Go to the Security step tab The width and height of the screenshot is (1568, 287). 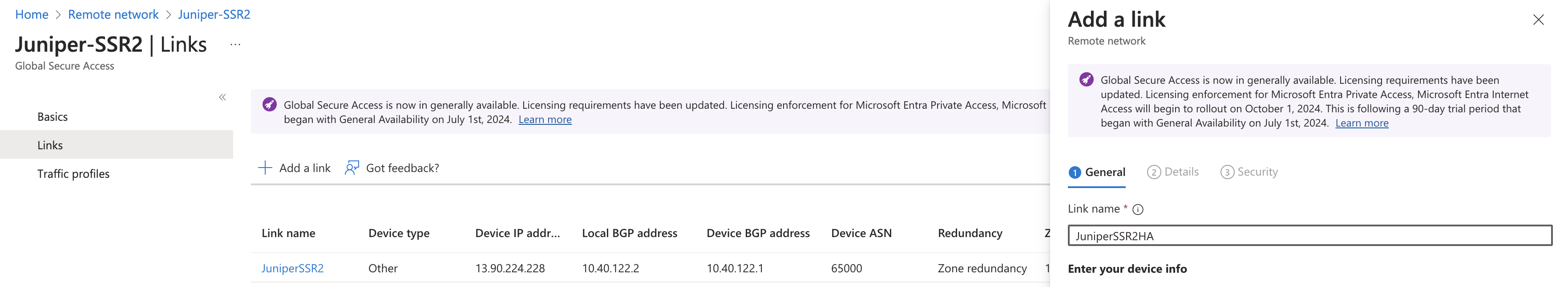1249,172
